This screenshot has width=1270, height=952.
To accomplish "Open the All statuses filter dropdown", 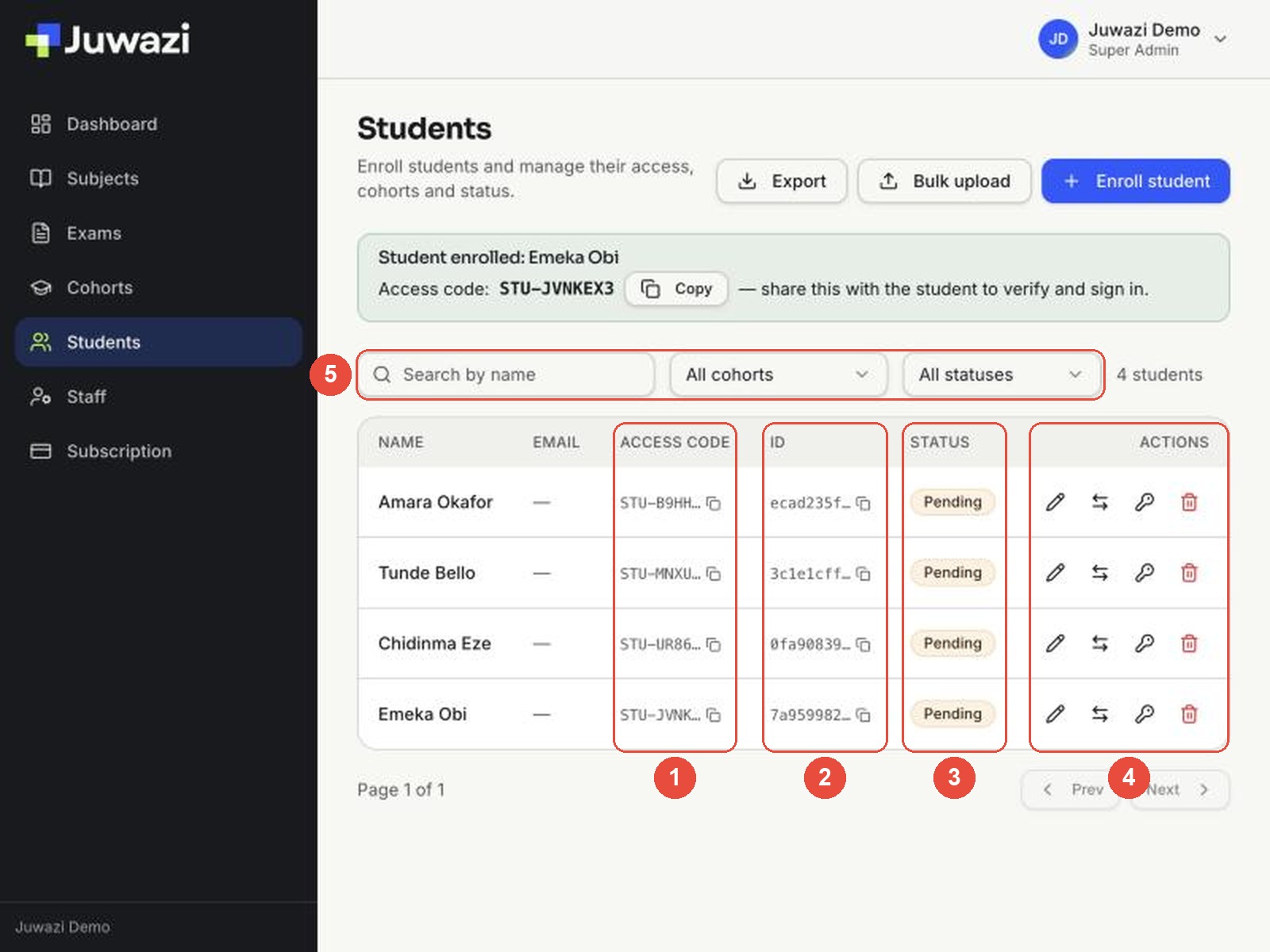I will click(x=1001, y=374).
